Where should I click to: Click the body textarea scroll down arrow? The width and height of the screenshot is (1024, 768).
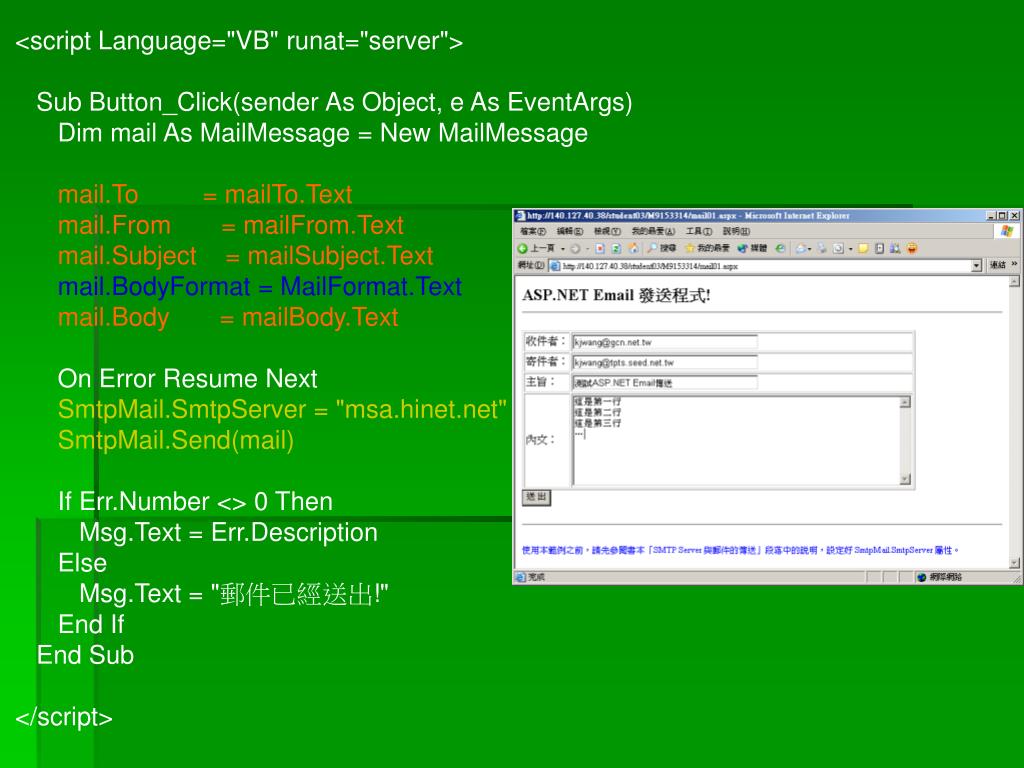tap(905, 479)
